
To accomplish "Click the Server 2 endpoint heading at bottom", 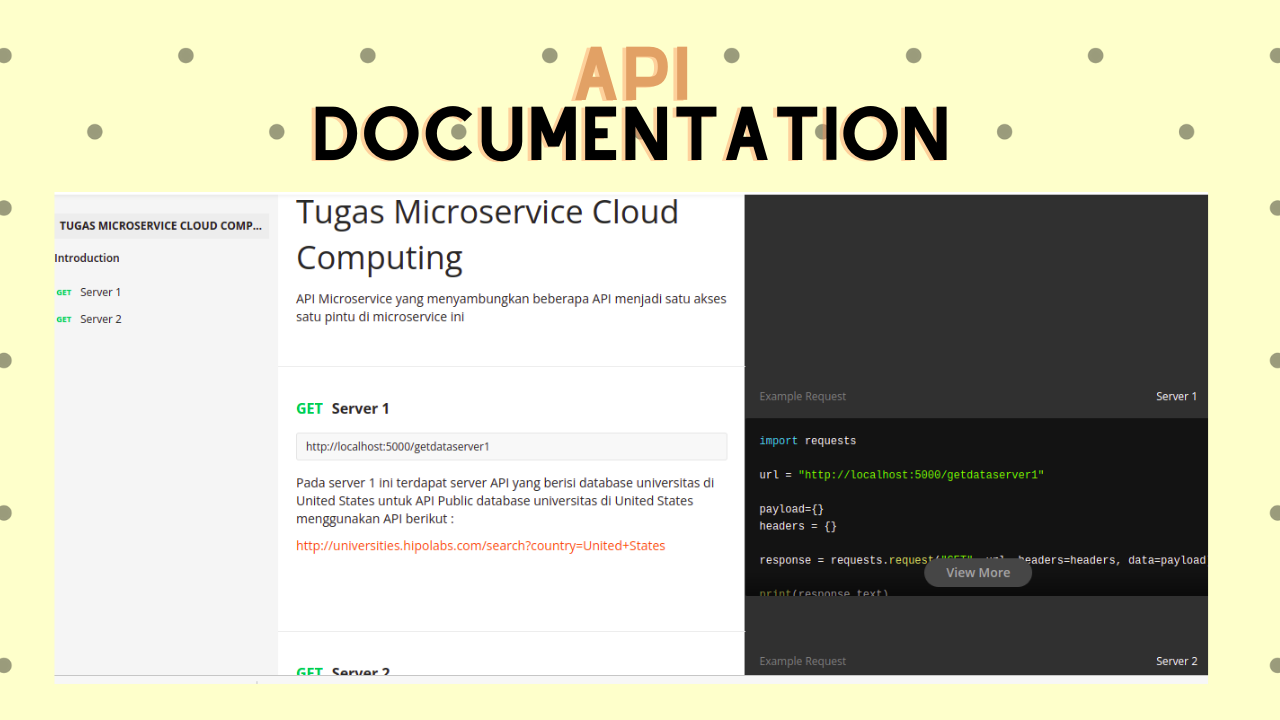I will click(x=360, y=673).
